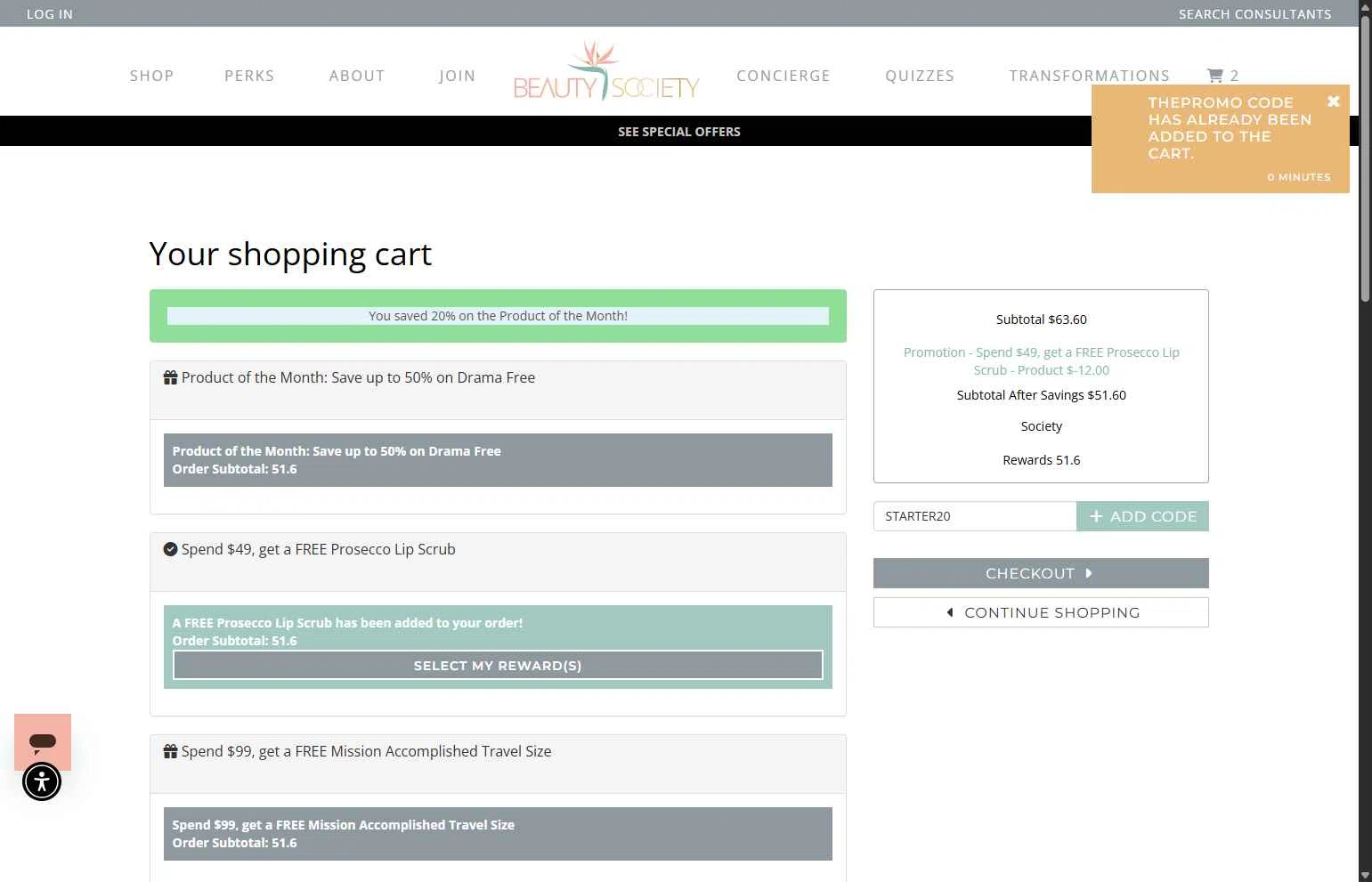
Task: Open the QUIZZES menu item
Action: tap(920, 76)
